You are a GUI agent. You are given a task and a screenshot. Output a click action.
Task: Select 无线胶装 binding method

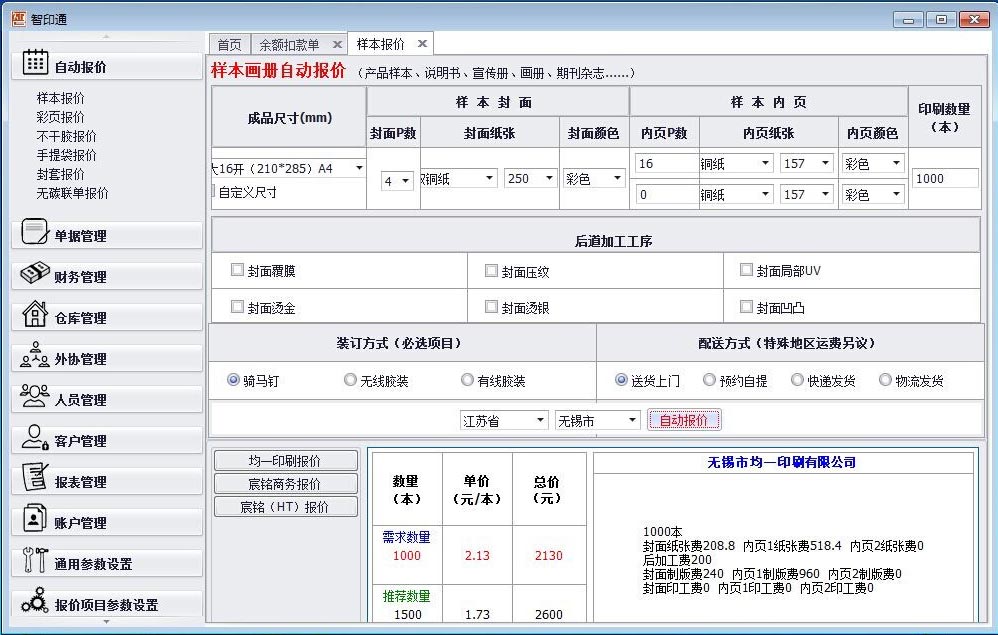click(350, 380)
